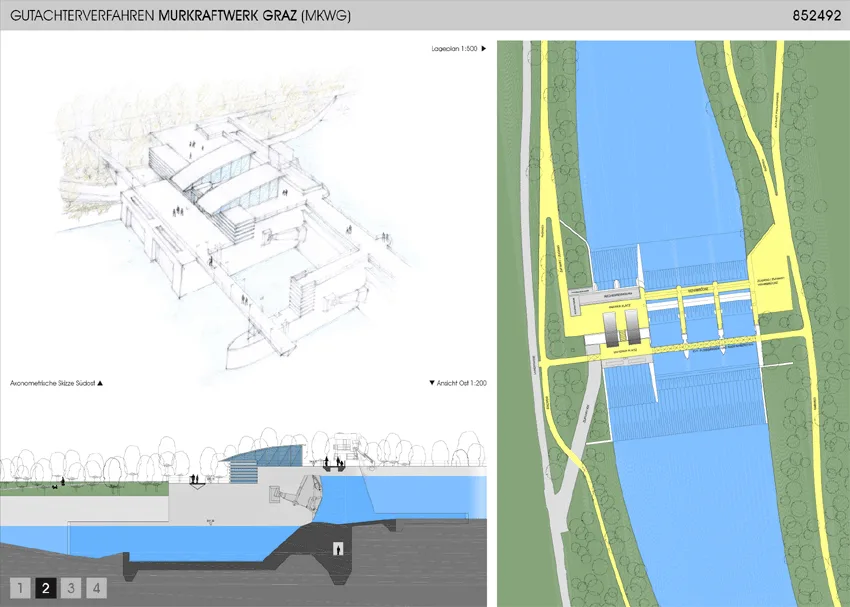Go to board page 1

click(20, 588)
